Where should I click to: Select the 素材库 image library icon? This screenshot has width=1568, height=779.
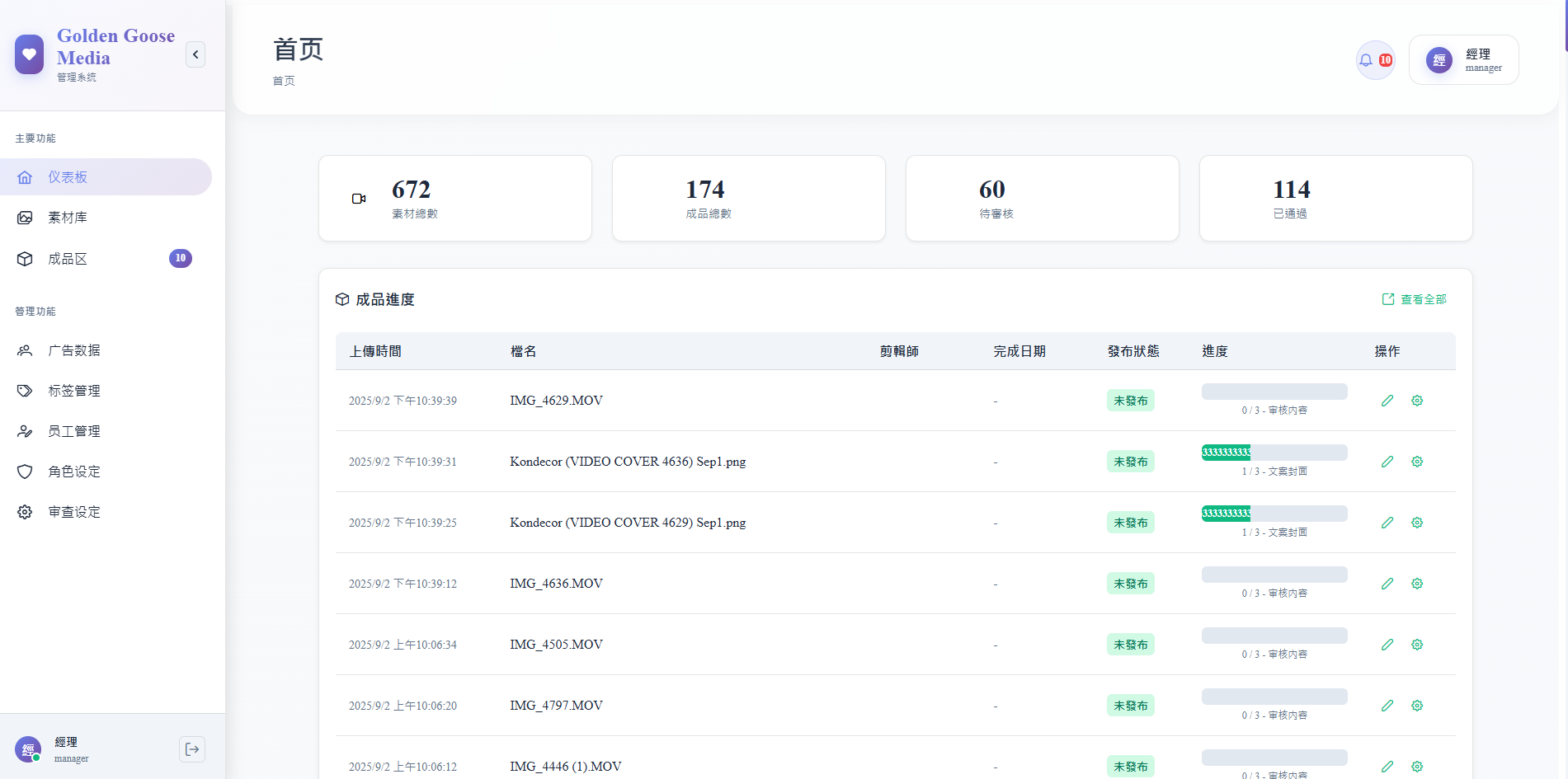click(25, 217)
